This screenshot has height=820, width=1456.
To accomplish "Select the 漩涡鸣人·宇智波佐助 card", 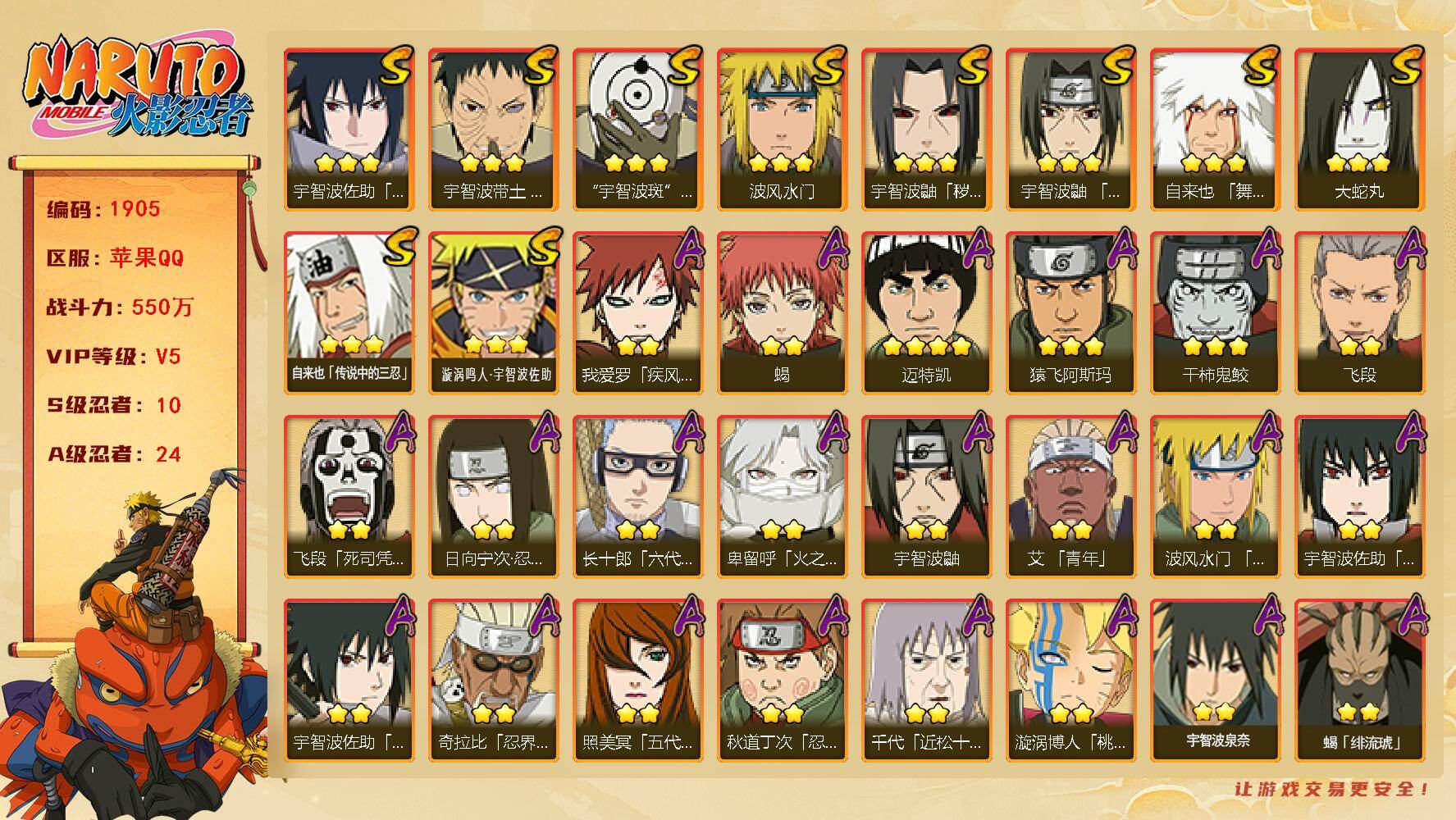I will pyautogui.click(x=493, y=313).
